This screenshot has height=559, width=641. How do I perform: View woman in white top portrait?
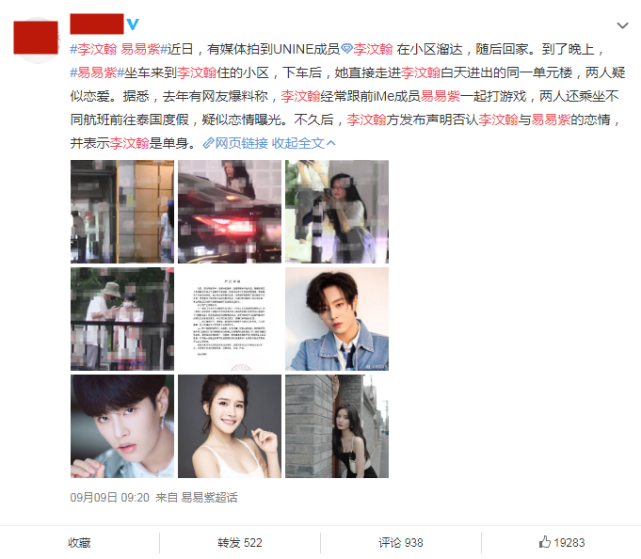tap(229, 426)
